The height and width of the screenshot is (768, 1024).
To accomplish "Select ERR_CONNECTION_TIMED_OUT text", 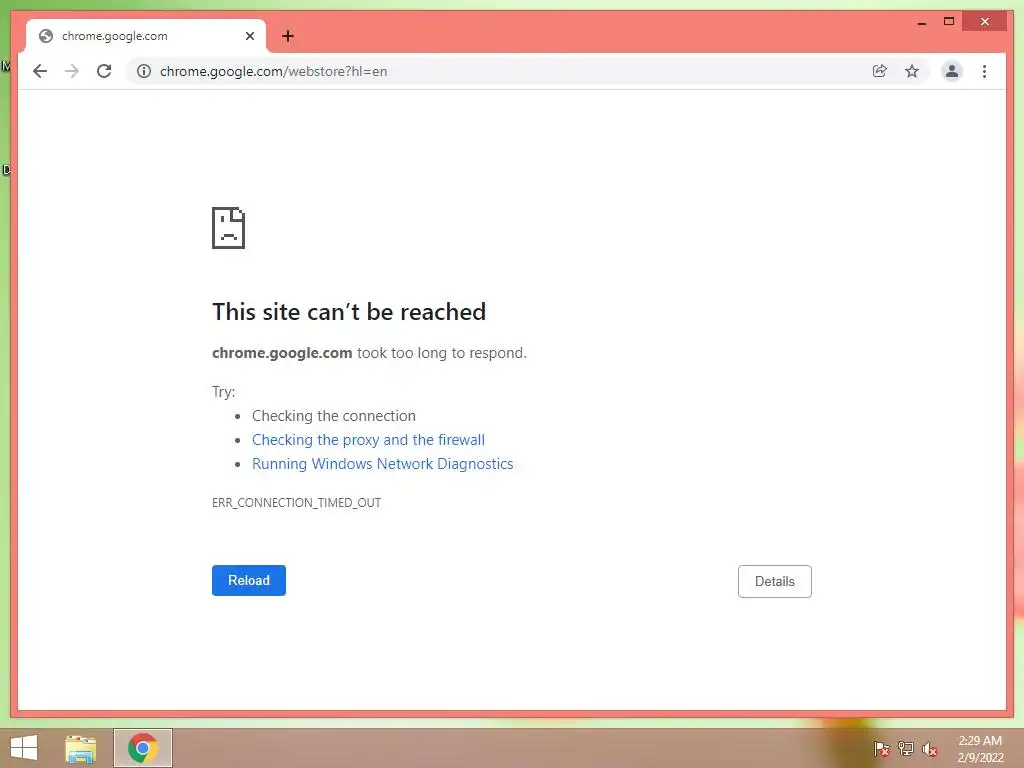I will (296, 503).
